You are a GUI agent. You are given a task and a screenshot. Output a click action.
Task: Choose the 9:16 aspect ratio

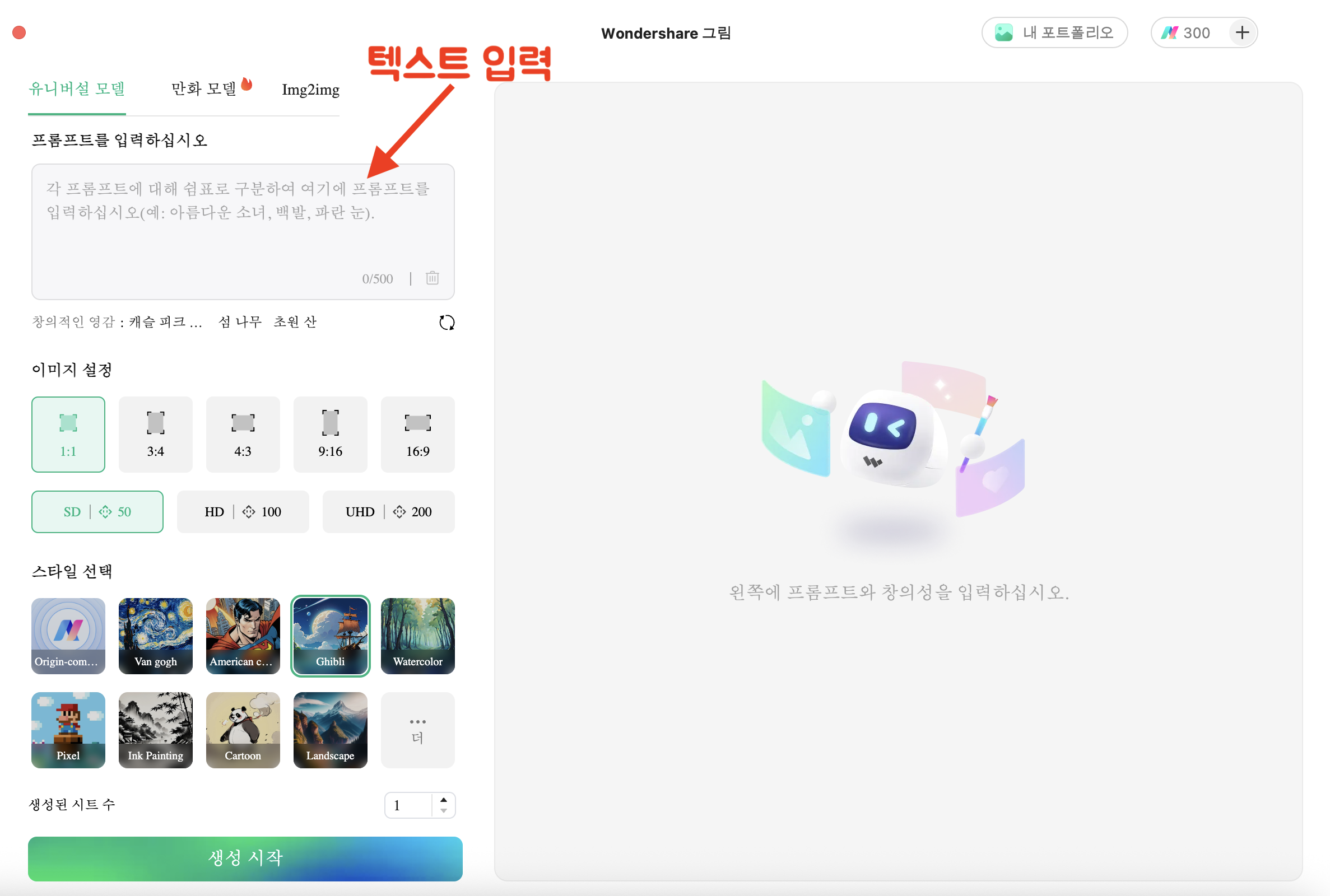(331, 435)
